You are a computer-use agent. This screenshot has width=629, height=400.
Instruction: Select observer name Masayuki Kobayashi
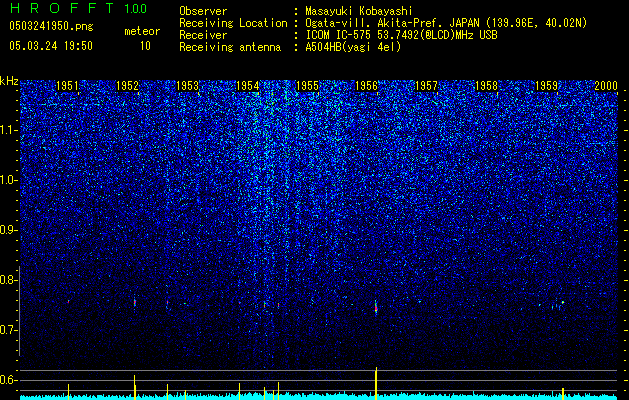(359, 11)
